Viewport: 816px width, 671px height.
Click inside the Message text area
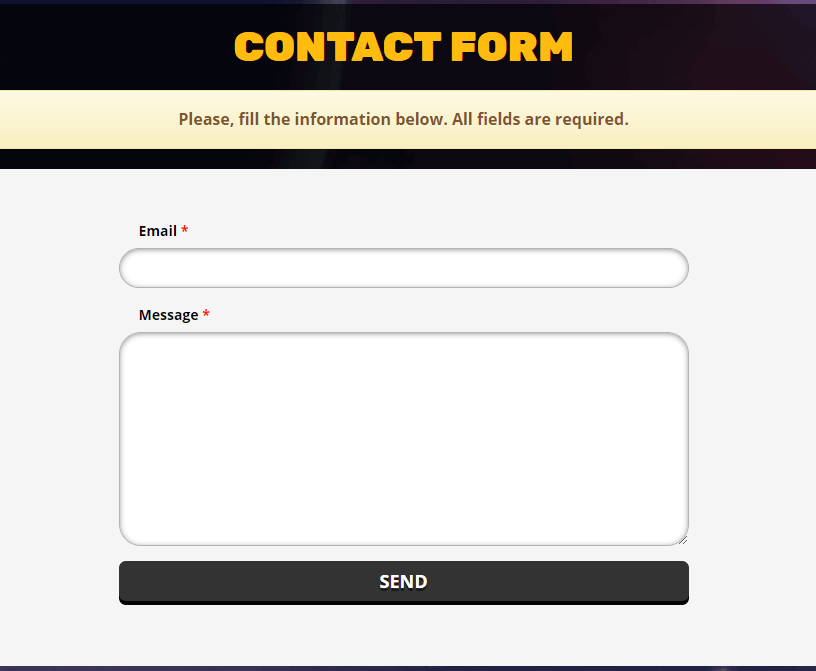(403, 438)
